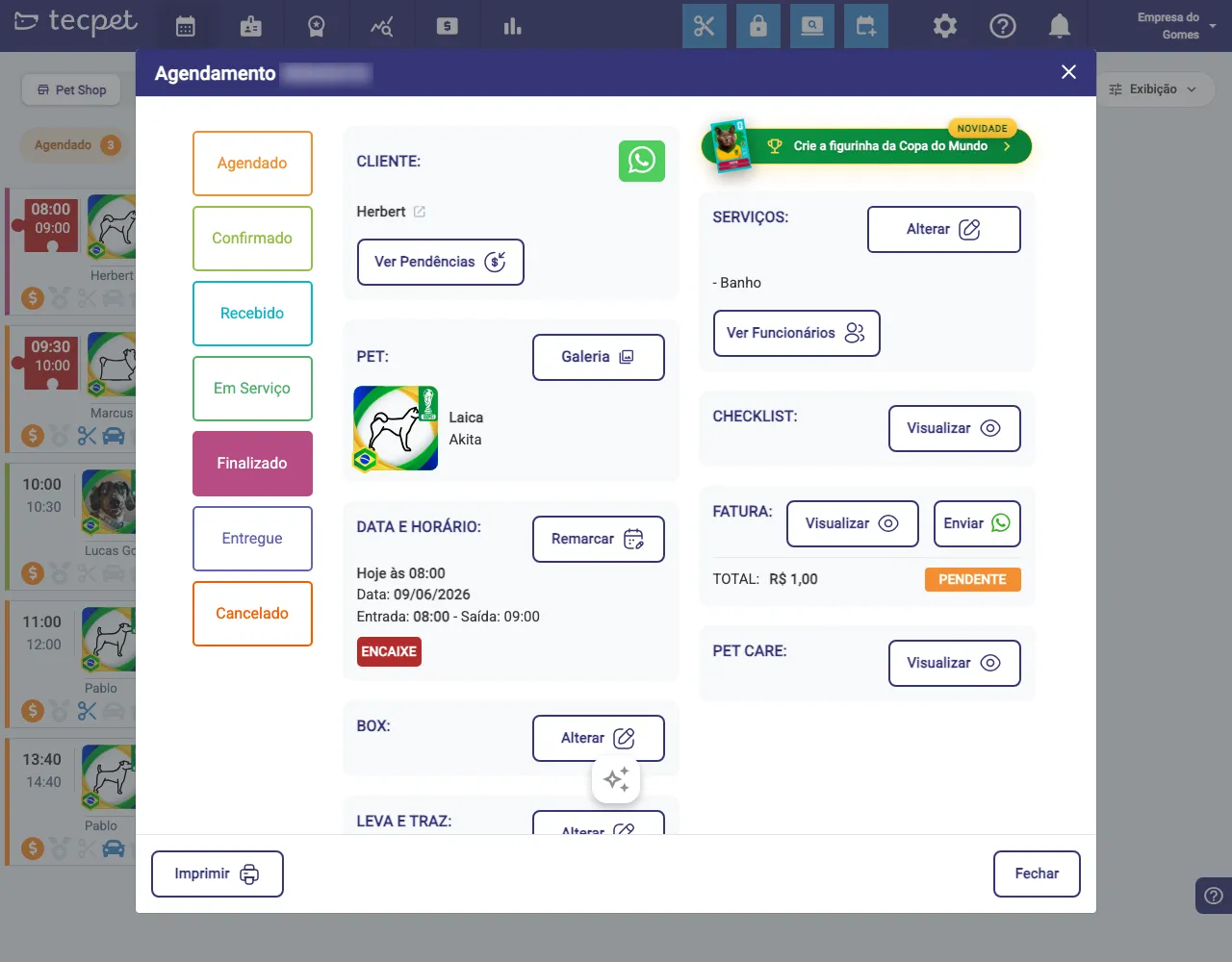Expand the Copa do Mundo figurinha banner arrow
The height and width of the screenshot is (962, 1232).
(1007, 146)
